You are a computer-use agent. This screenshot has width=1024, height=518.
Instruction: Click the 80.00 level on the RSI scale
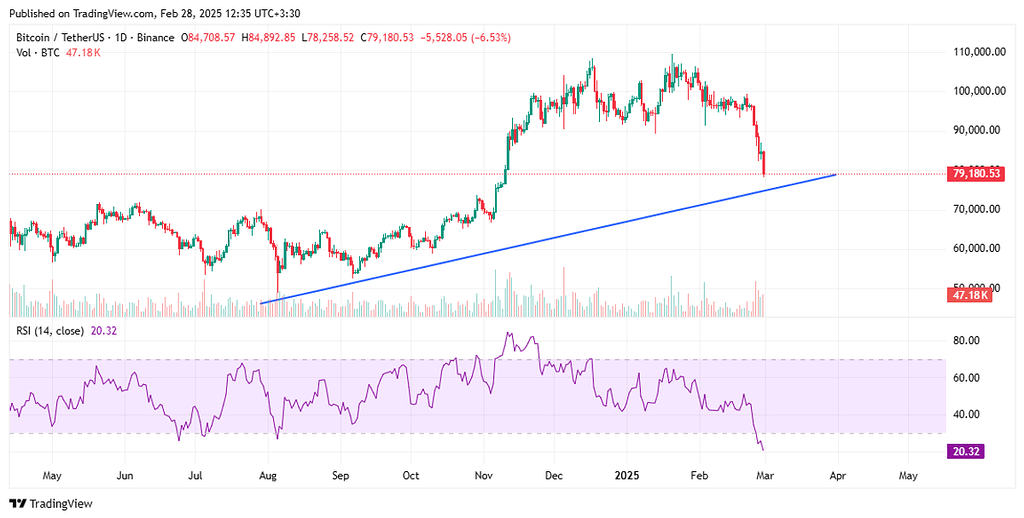(x=965, y=341)
